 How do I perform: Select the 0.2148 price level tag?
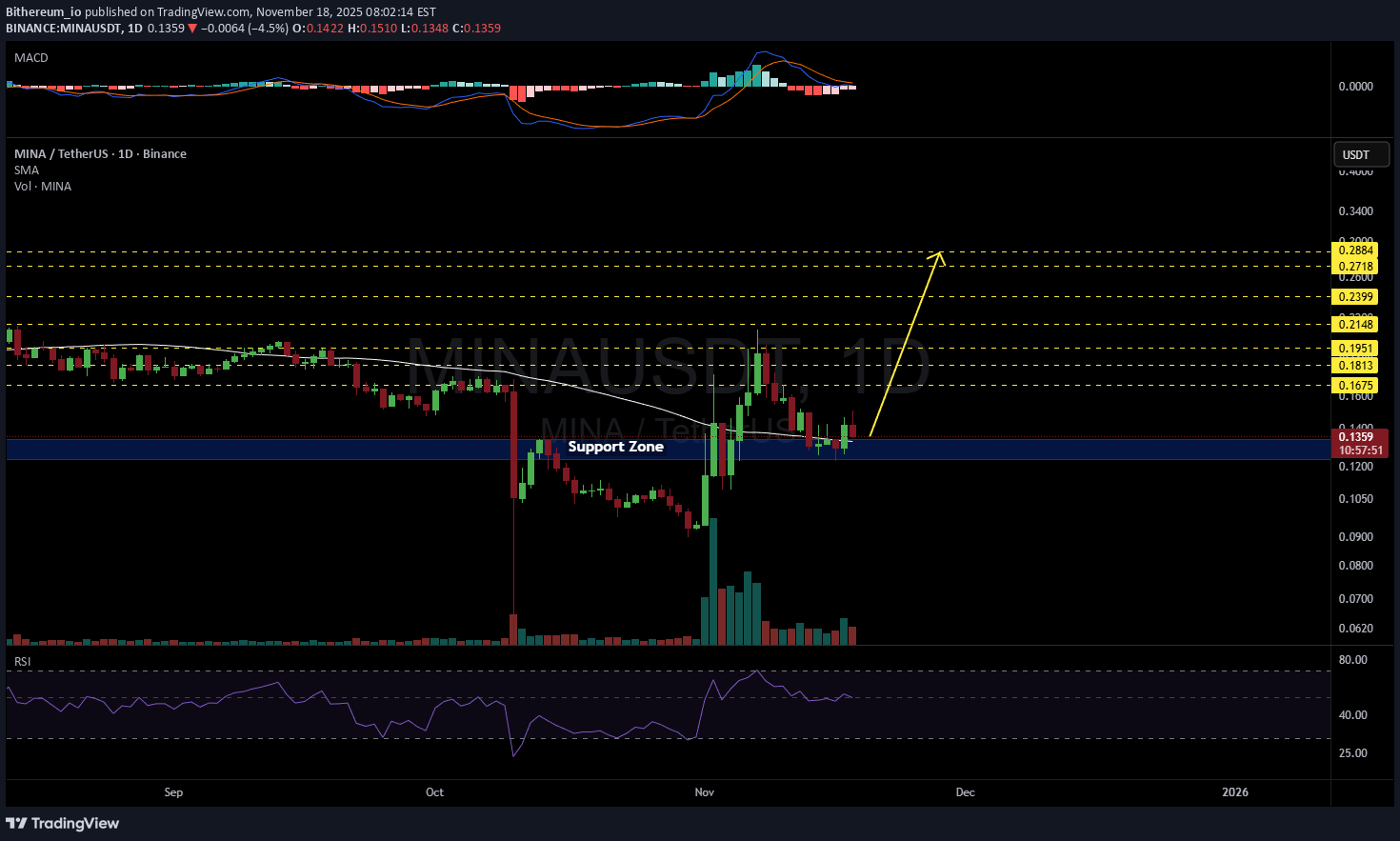coord(1355,325)
